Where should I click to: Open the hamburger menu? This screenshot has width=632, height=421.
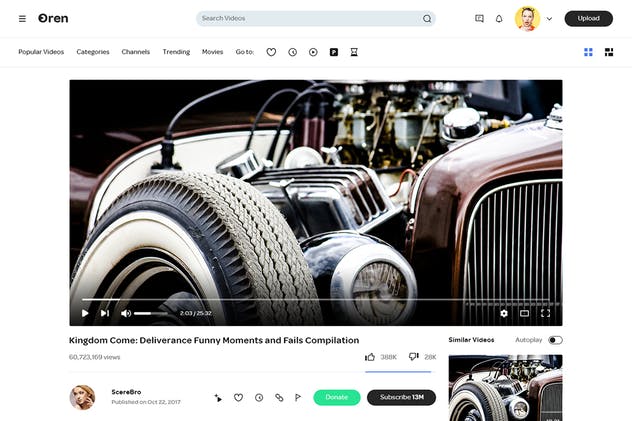pyautogui.click(x=22, y=19)
